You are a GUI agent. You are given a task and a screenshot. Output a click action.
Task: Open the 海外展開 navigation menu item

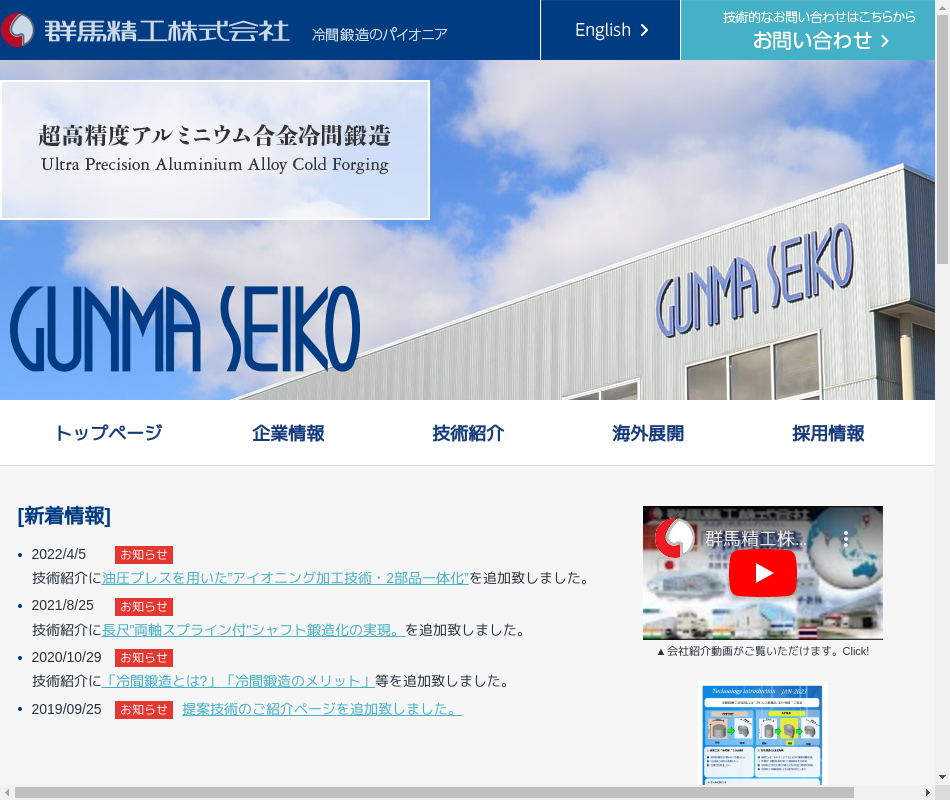[x=648, y=433]
